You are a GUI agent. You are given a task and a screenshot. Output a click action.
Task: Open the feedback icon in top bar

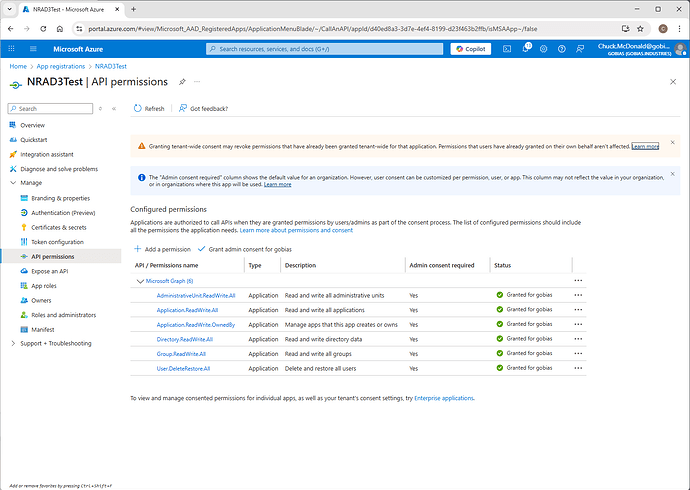pos(580,49)
